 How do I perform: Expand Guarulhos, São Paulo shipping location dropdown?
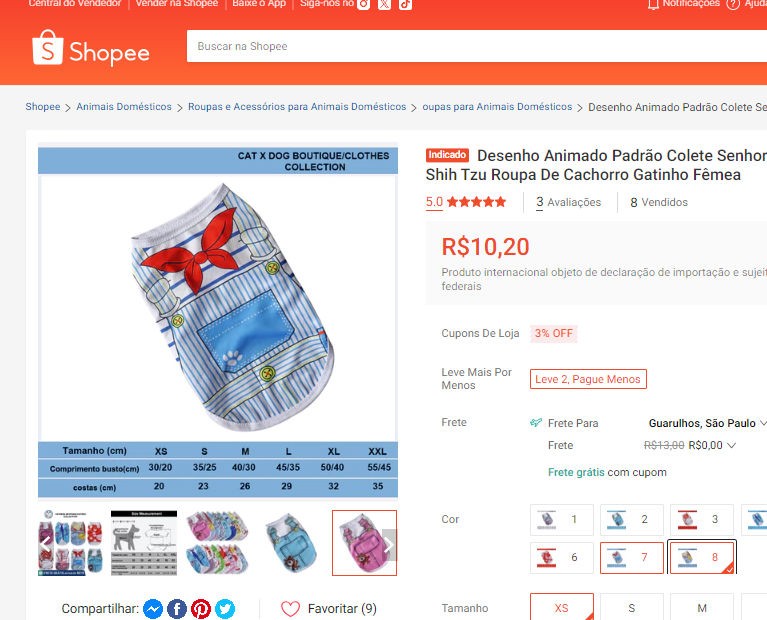click(707, 423)
